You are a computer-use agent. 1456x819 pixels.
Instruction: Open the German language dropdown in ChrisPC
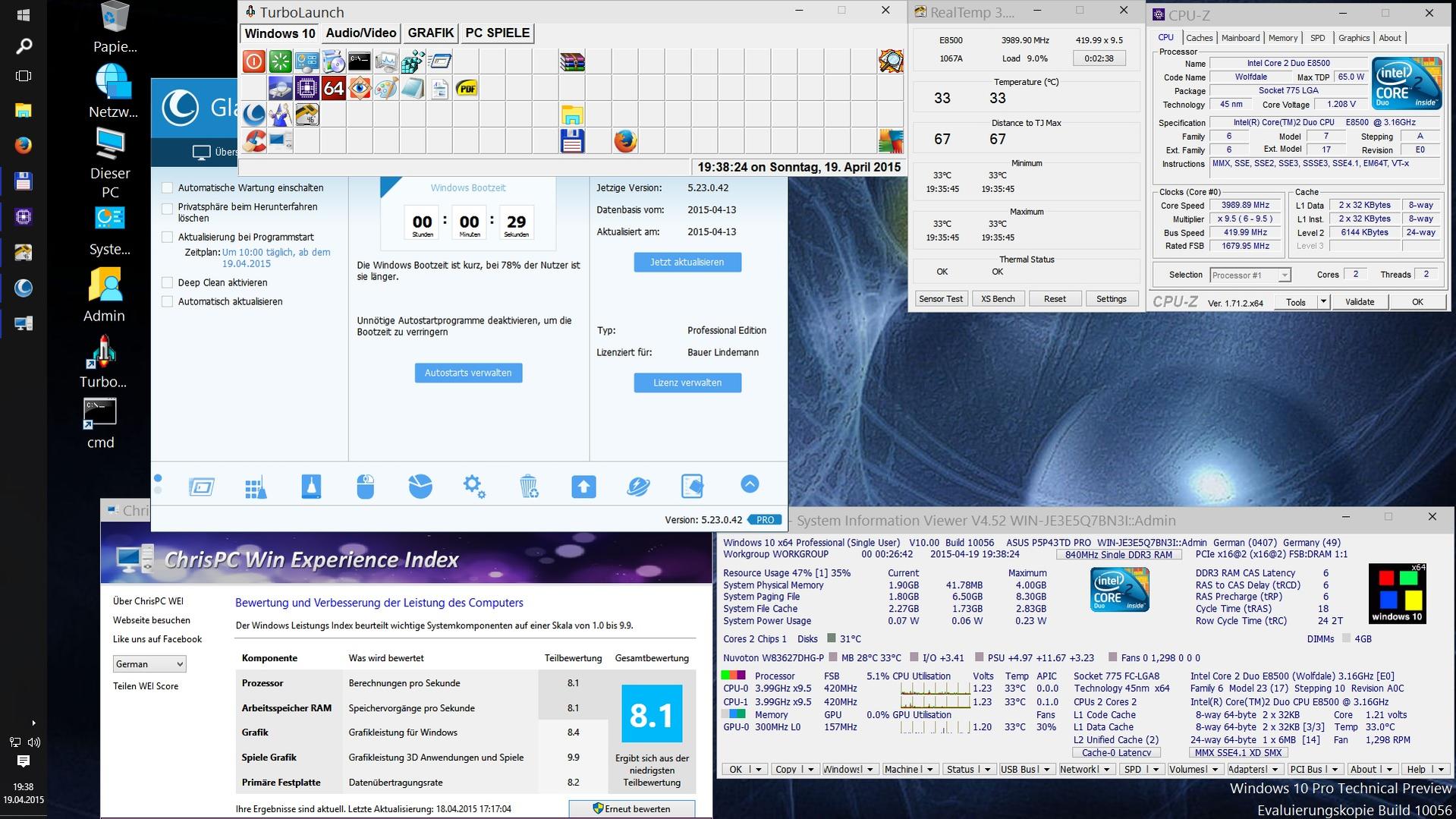[x=149, y=664]
